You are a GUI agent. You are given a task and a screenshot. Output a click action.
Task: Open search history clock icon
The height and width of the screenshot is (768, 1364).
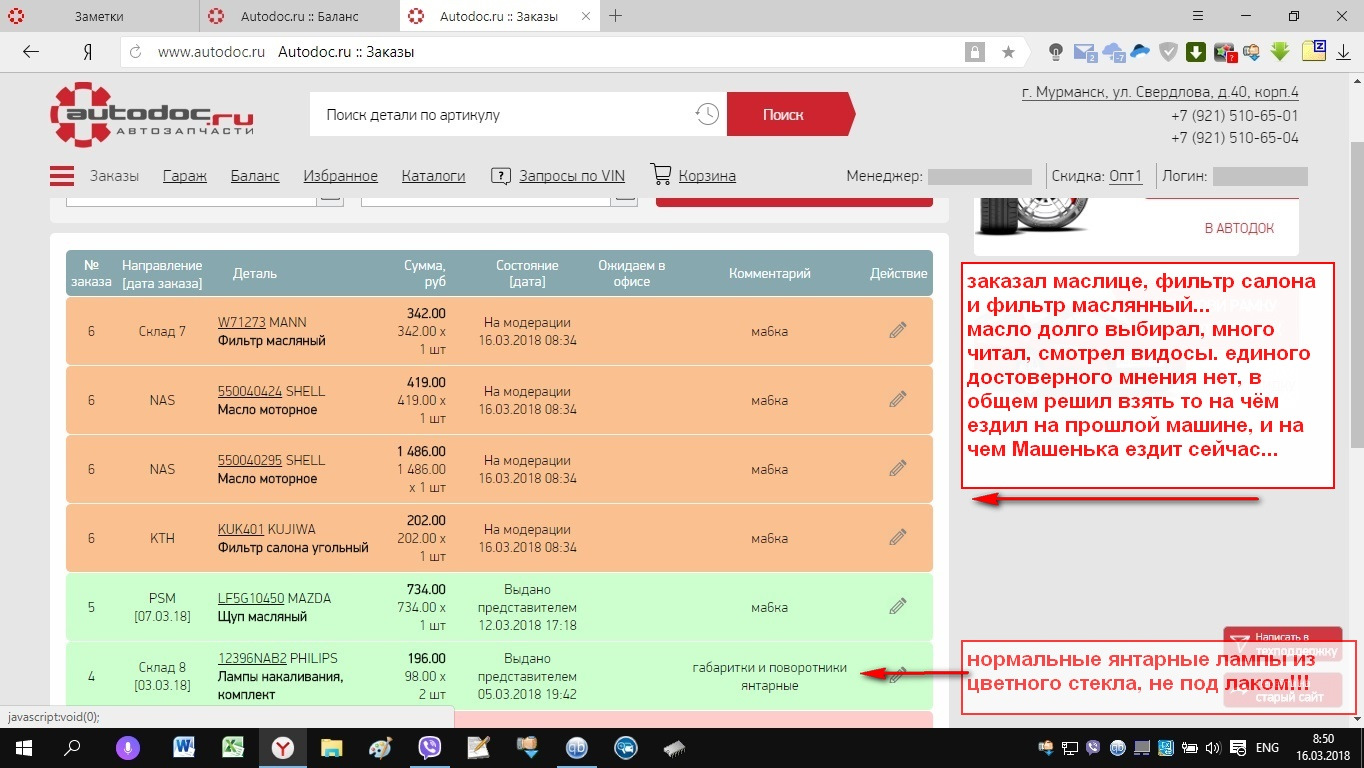pos(707,114)
